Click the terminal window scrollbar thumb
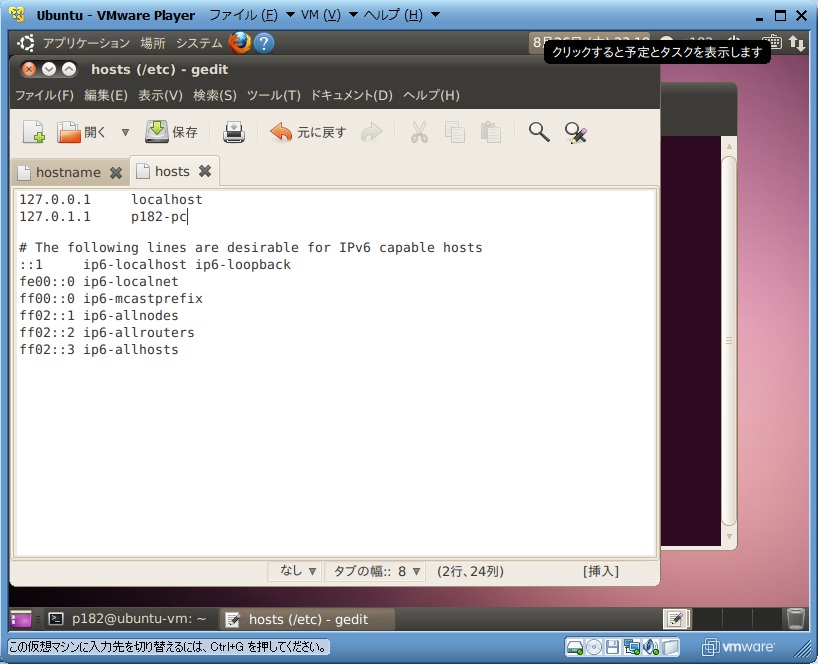Viewport: 818px width, 664px height. point(729,341)
